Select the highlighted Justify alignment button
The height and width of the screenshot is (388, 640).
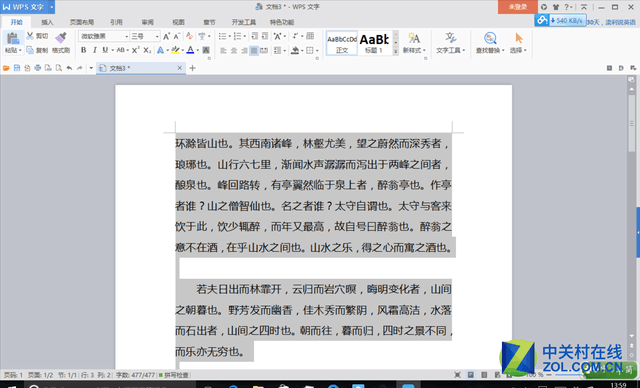coord(254,51)
